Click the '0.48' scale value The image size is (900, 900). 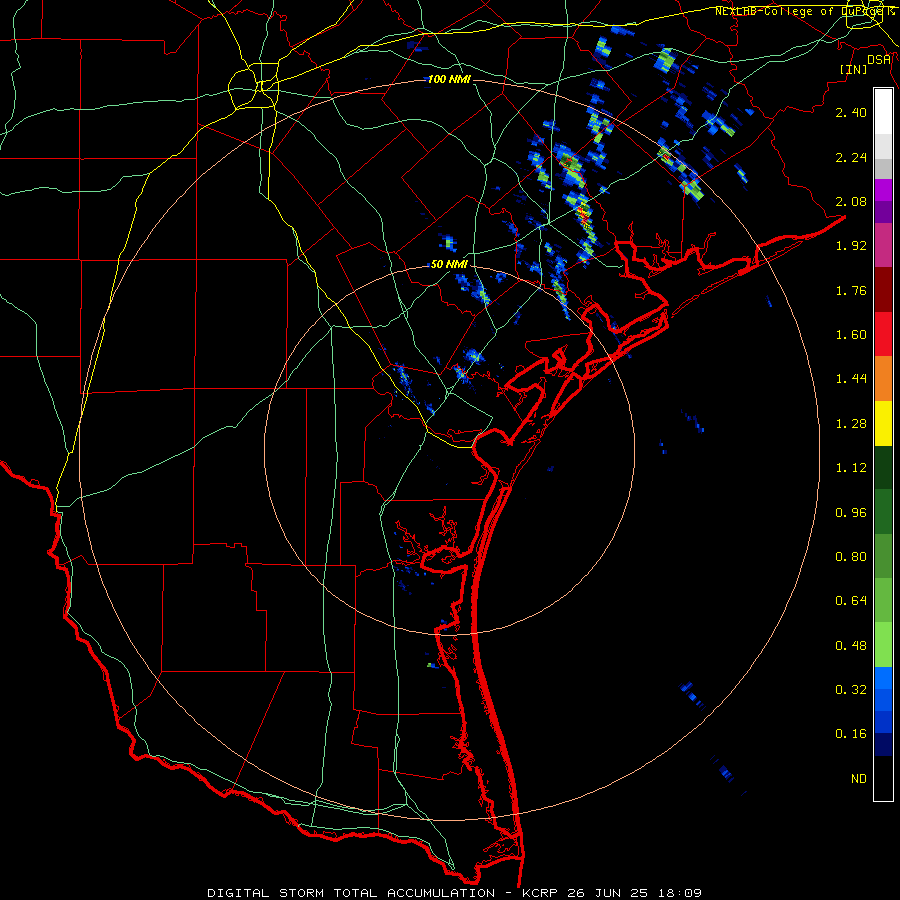click(x=851, y=646)
